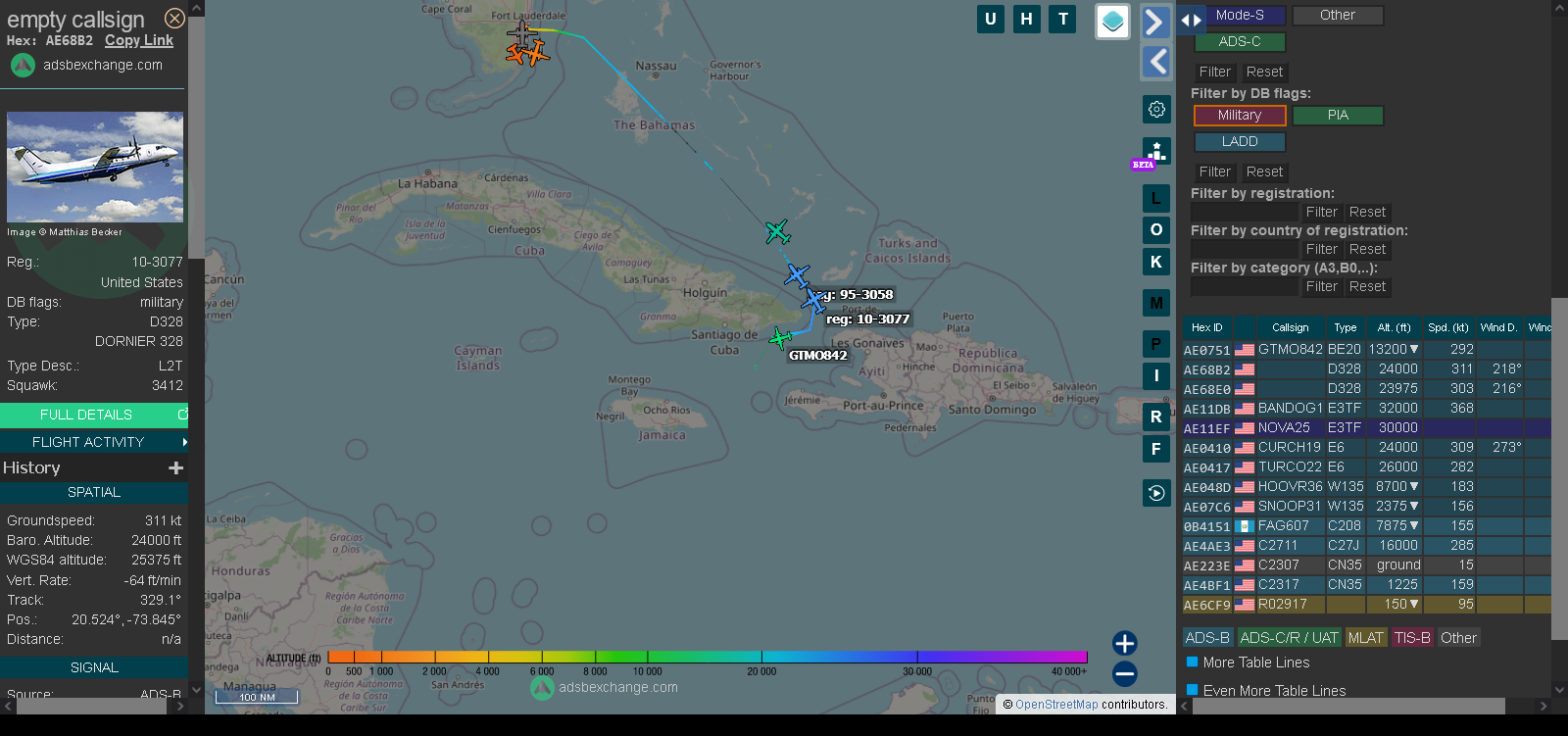
Task: Select the HOOVR36 table row
Action: 1366,487
